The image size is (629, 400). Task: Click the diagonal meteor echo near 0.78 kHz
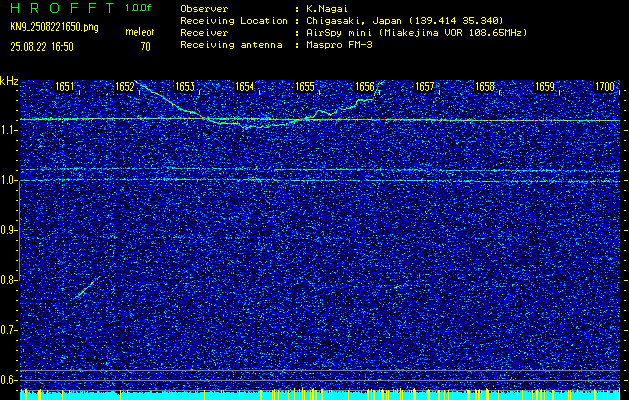[x=87, y=287]
